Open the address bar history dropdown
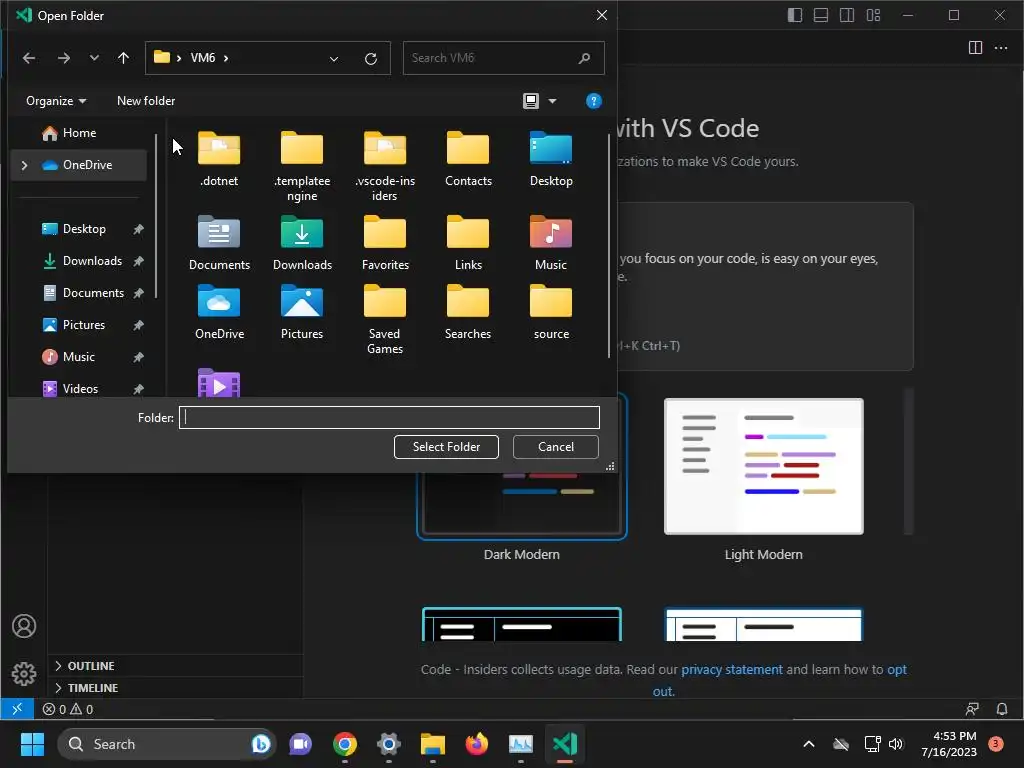Screen dimensions: 1024x768 coord(334,59)
